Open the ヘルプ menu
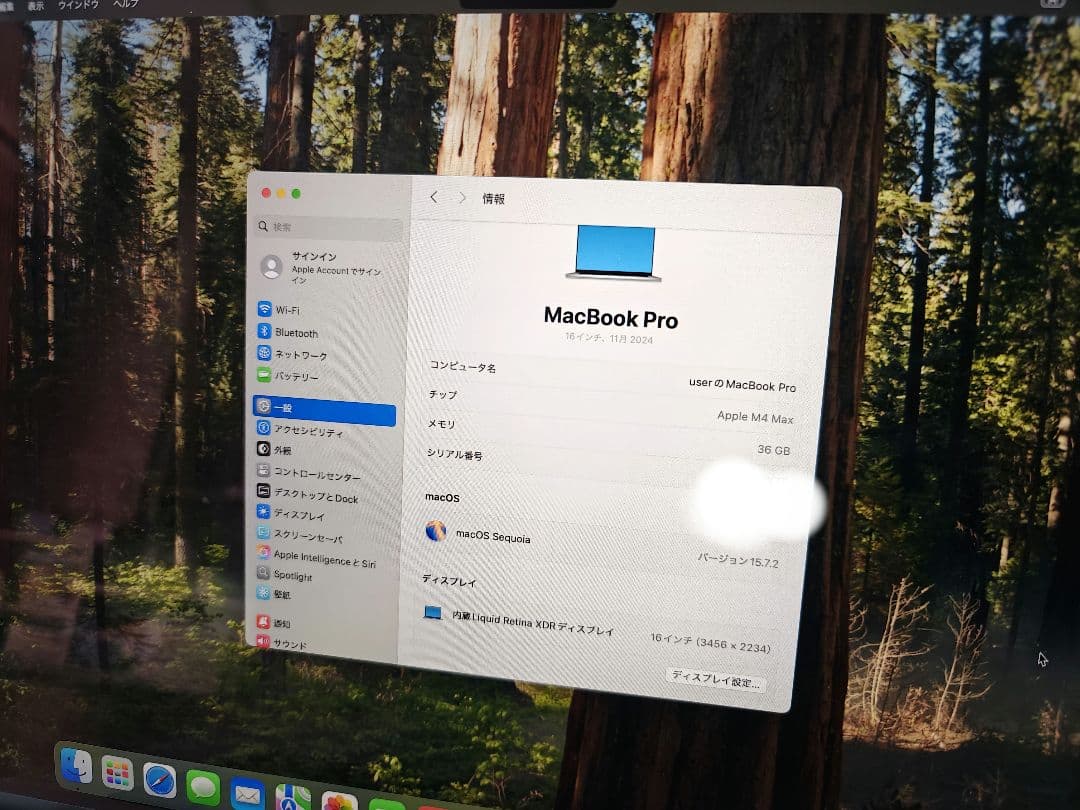This screenshot has width=1080, height=810. 125,4
